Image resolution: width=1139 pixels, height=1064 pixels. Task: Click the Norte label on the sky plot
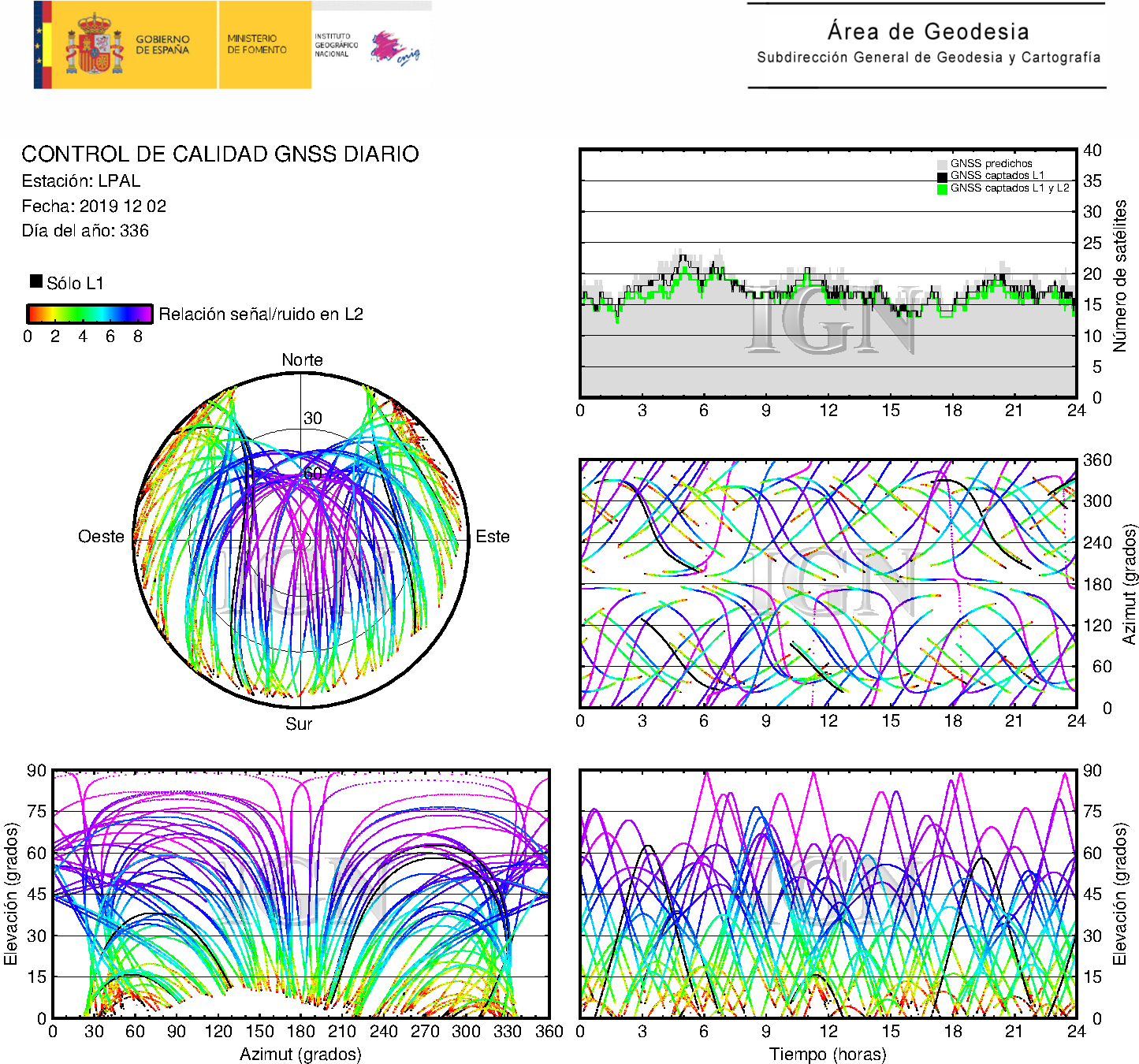[x=302, y=360]
